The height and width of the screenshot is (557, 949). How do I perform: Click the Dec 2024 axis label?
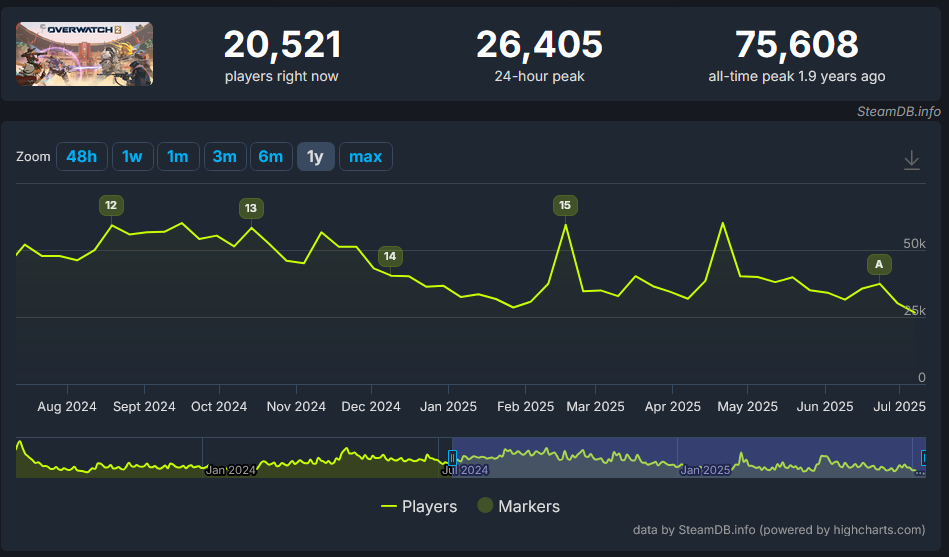[x=371, y=406]
